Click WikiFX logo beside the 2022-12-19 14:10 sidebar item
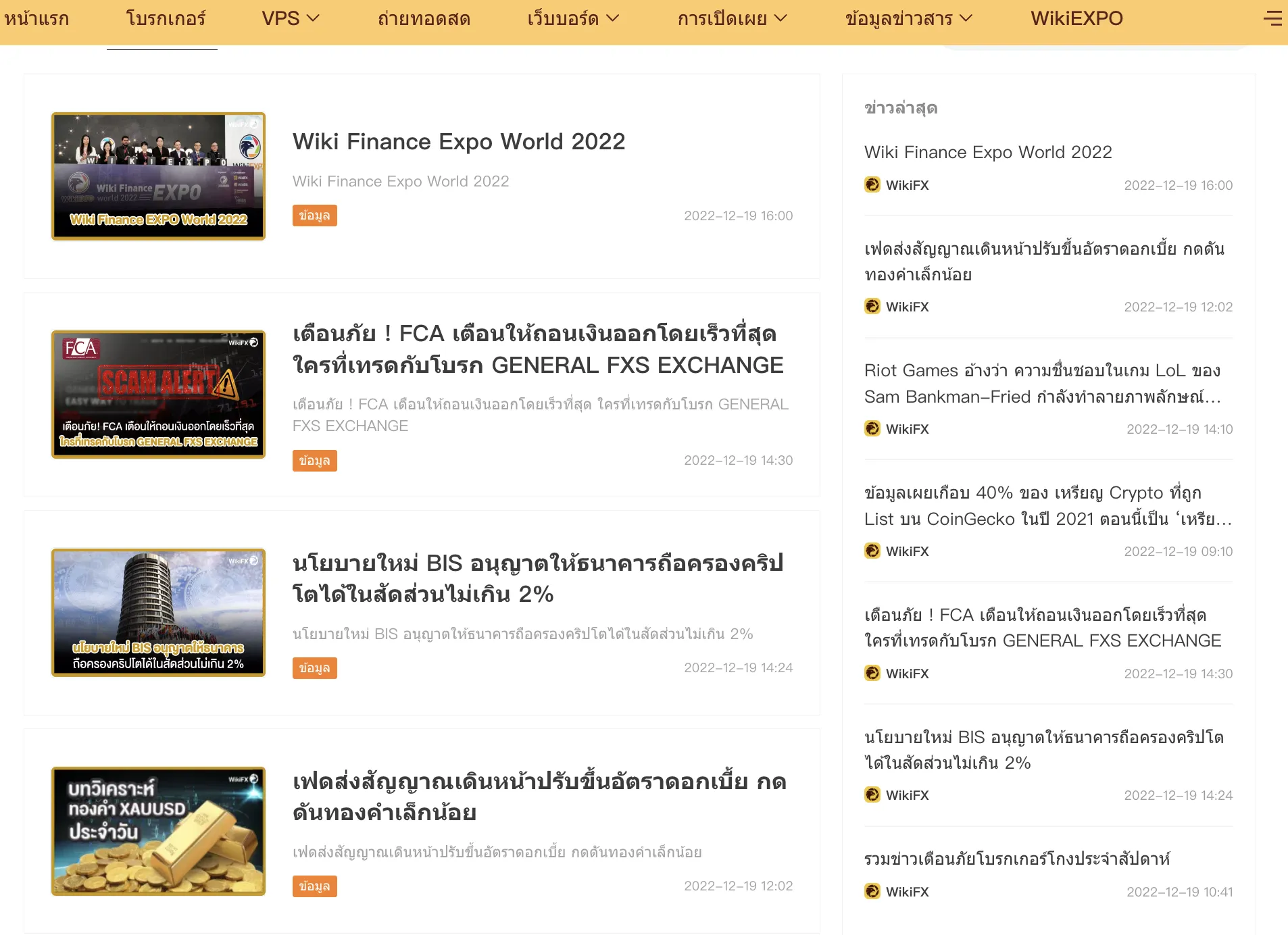The height and width of the screenshot is (935, 1288). (872, 428)
